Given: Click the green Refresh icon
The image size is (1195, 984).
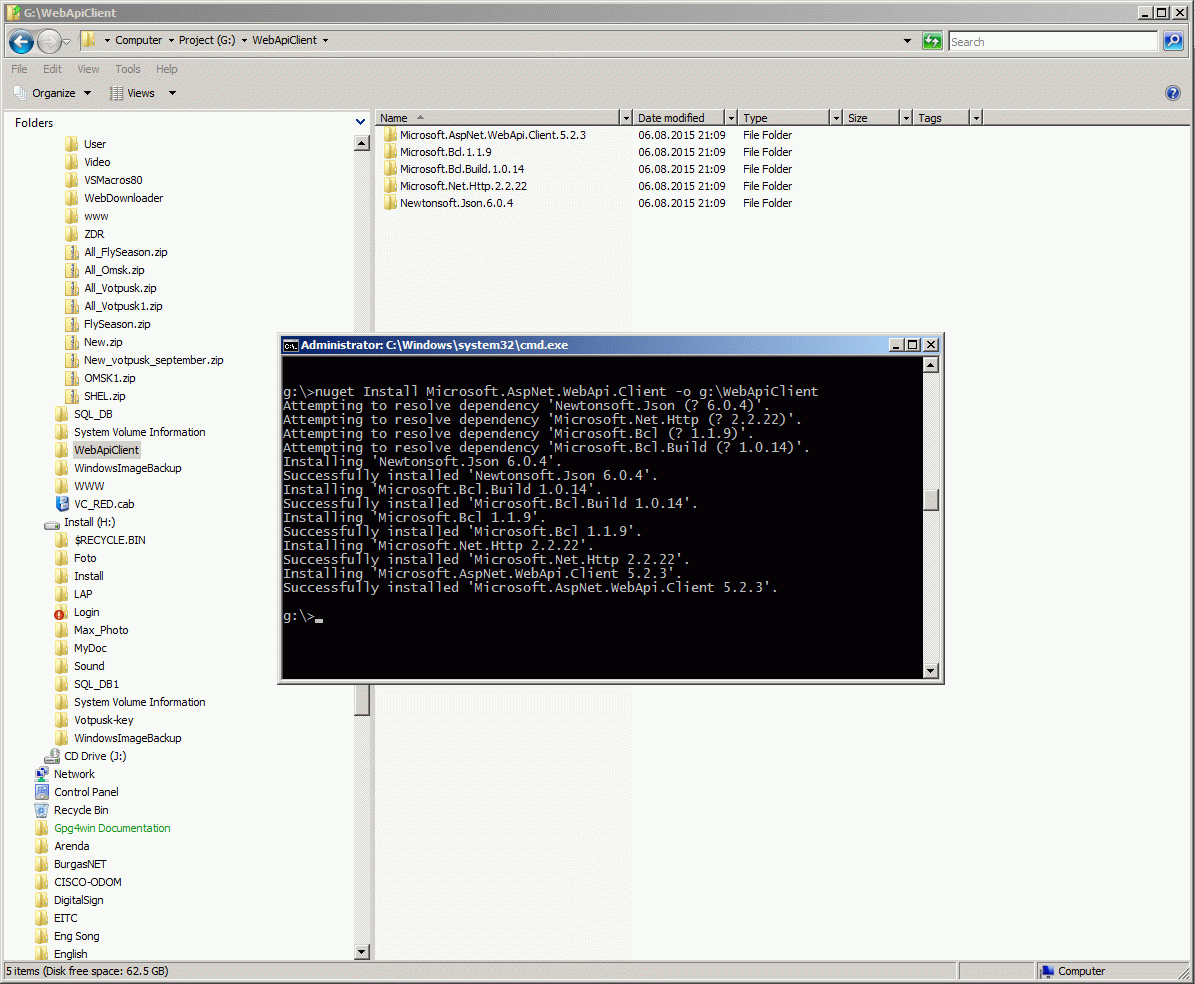Looking at the screenshot, I should [932, 41].
